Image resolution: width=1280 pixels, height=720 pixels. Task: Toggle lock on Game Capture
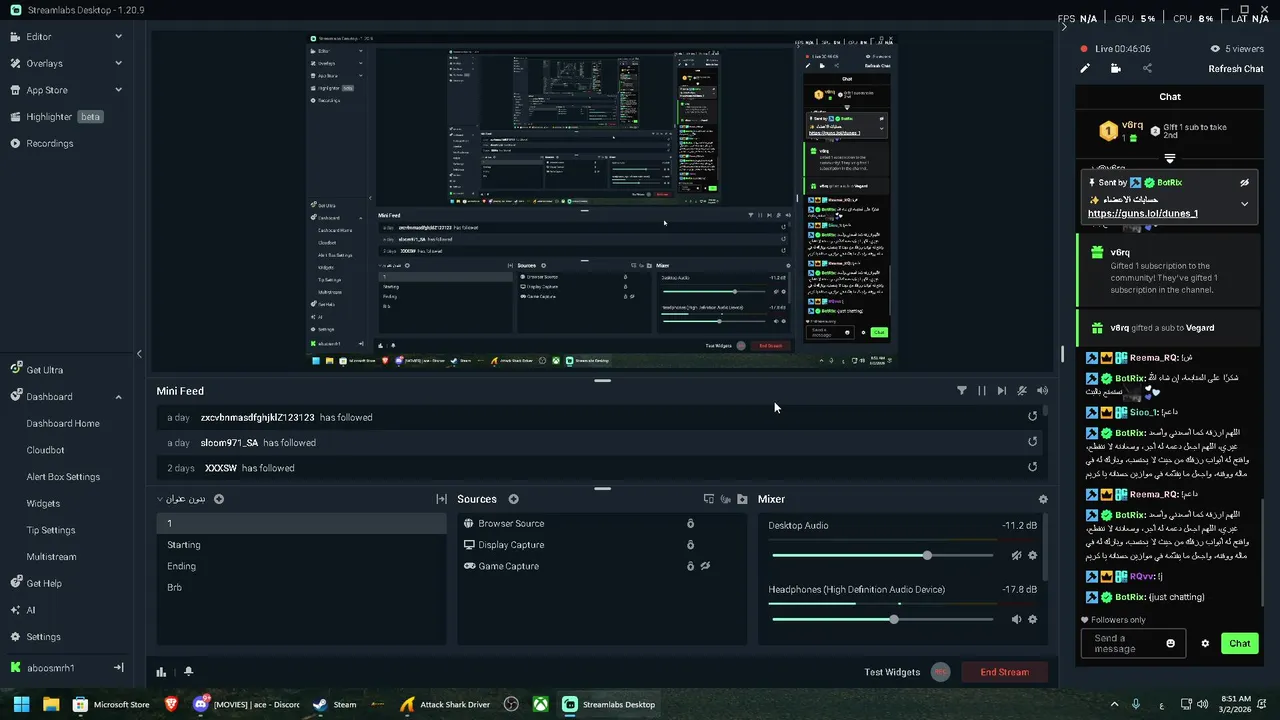pos(690,566)
